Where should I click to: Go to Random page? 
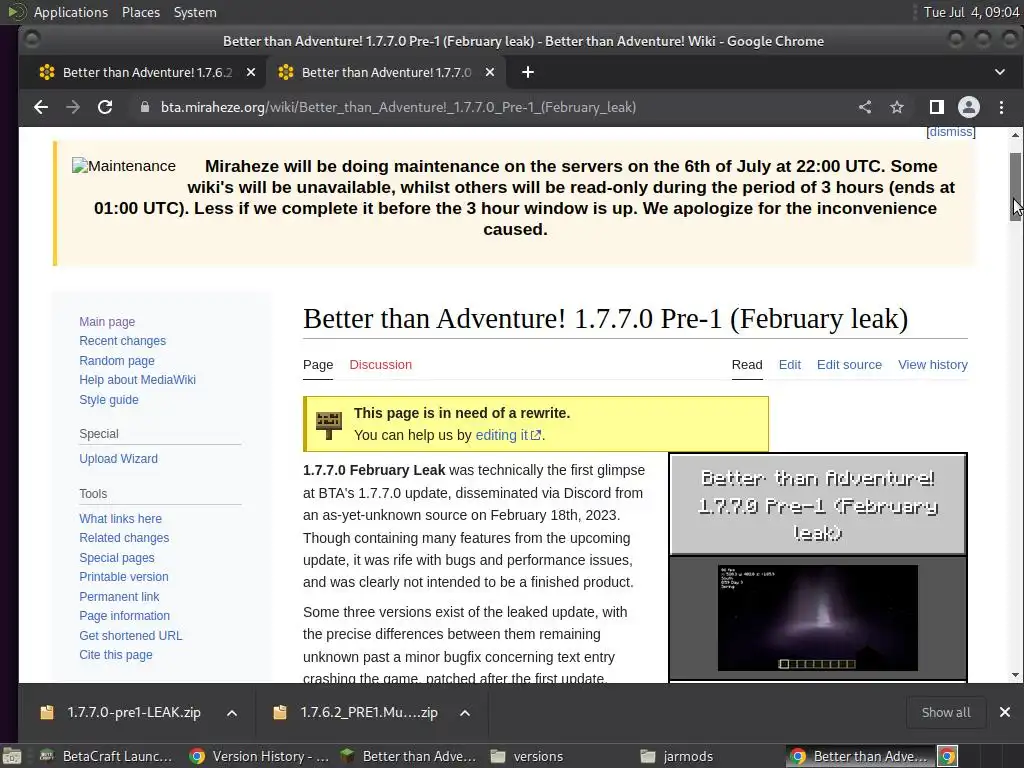(117, 360)
